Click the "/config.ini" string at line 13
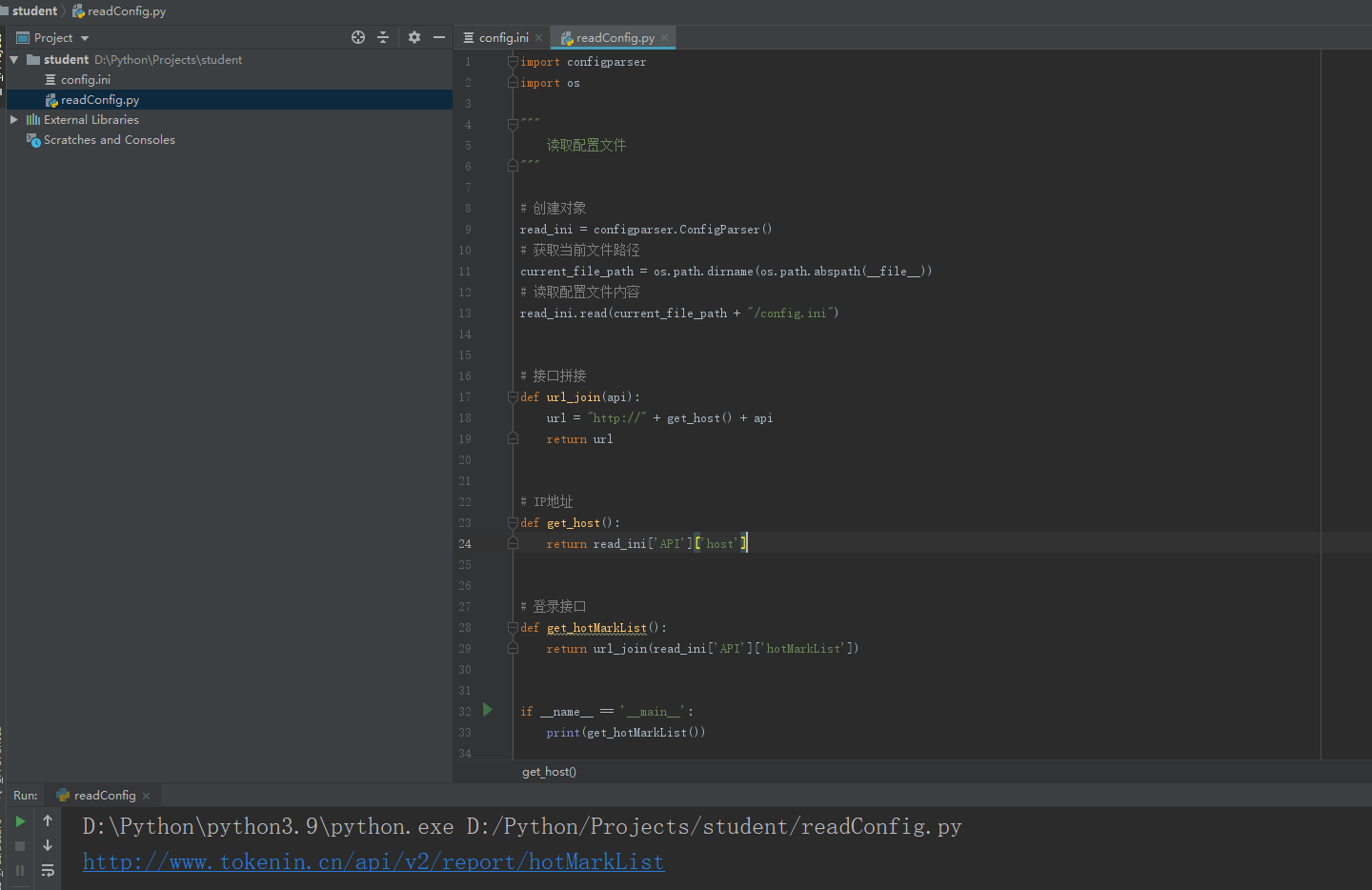Image resolution: width=1372 pixels, height=890 pixels. [790, 314]
